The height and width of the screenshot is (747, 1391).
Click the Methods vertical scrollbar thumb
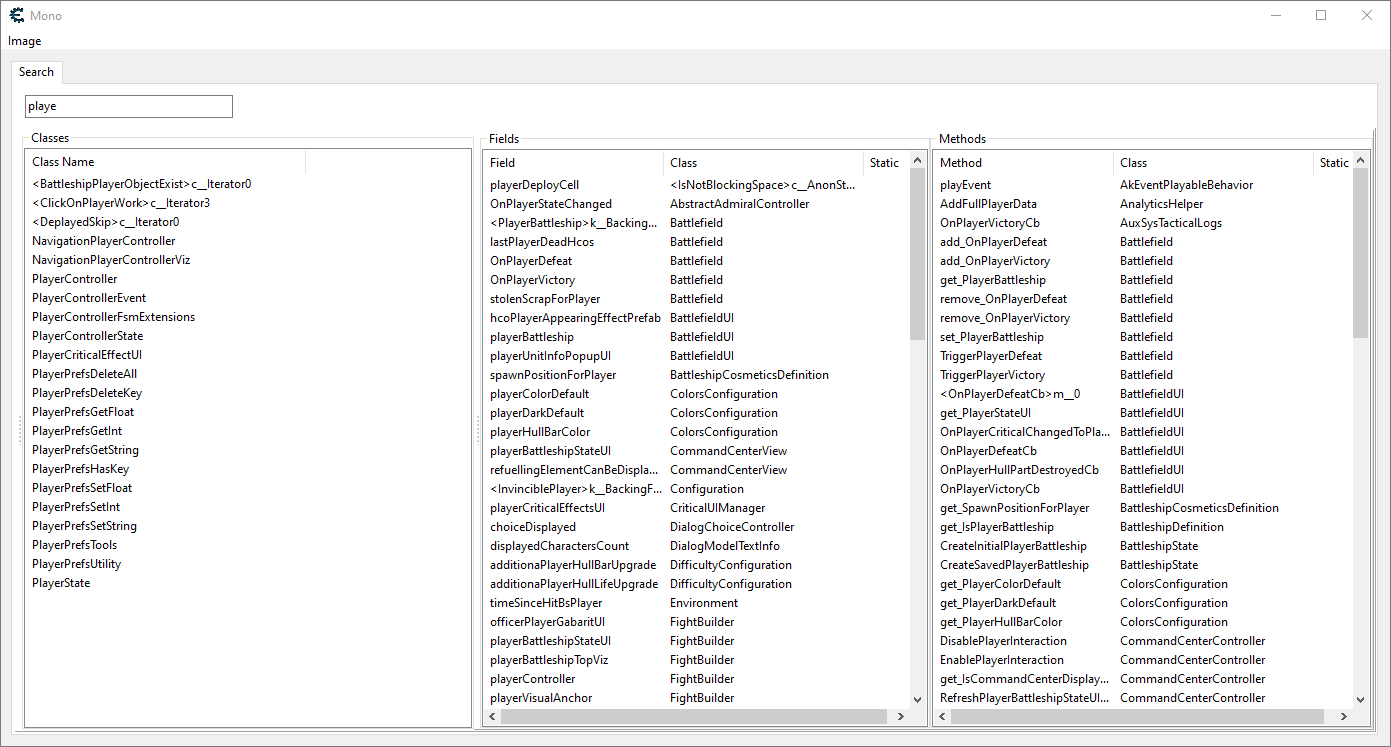[1360, 255]
